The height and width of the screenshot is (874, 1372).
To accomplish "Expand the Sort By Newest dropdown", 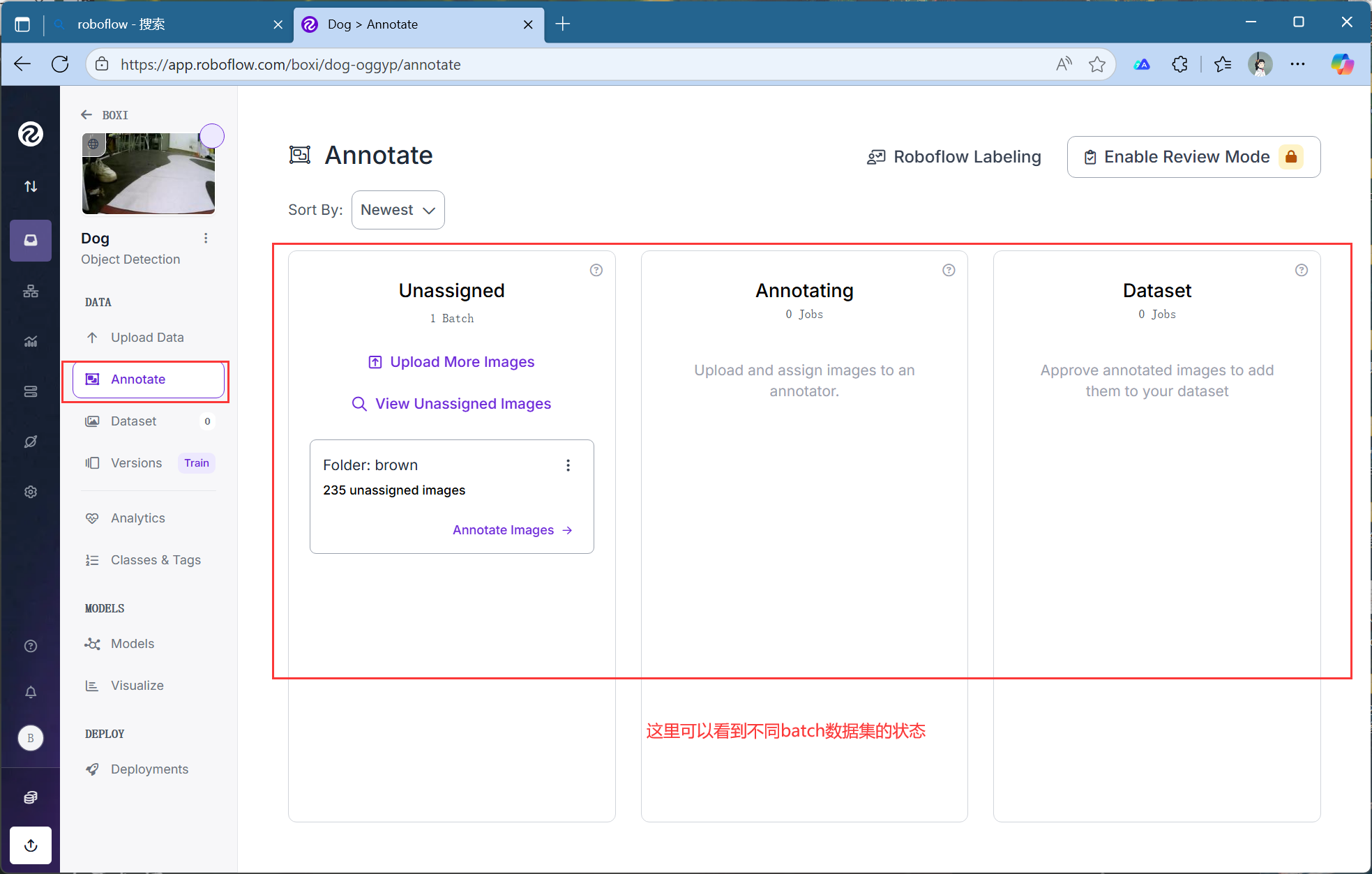I will [x=398, y=210].
